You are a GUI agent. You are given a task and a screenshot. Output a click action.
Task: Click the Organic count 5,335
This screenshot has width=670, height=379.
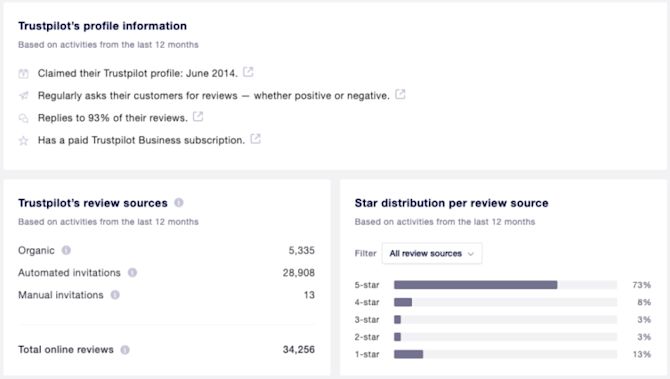coord(302,250)
